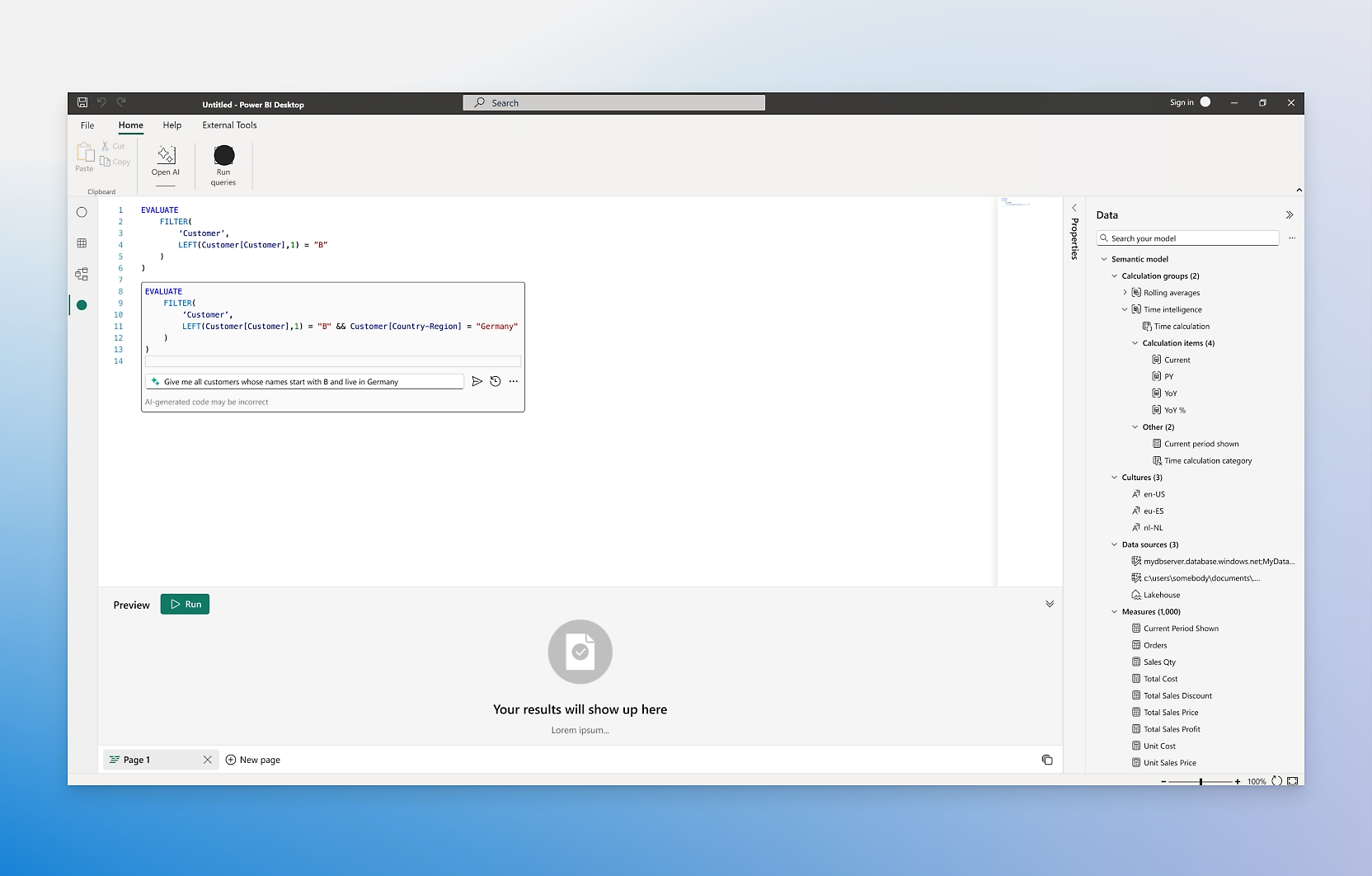The width and height of the screenshot is (1372, 876).
Task: Click Sign in in the title bar
Action: [x=1182, y=102]
